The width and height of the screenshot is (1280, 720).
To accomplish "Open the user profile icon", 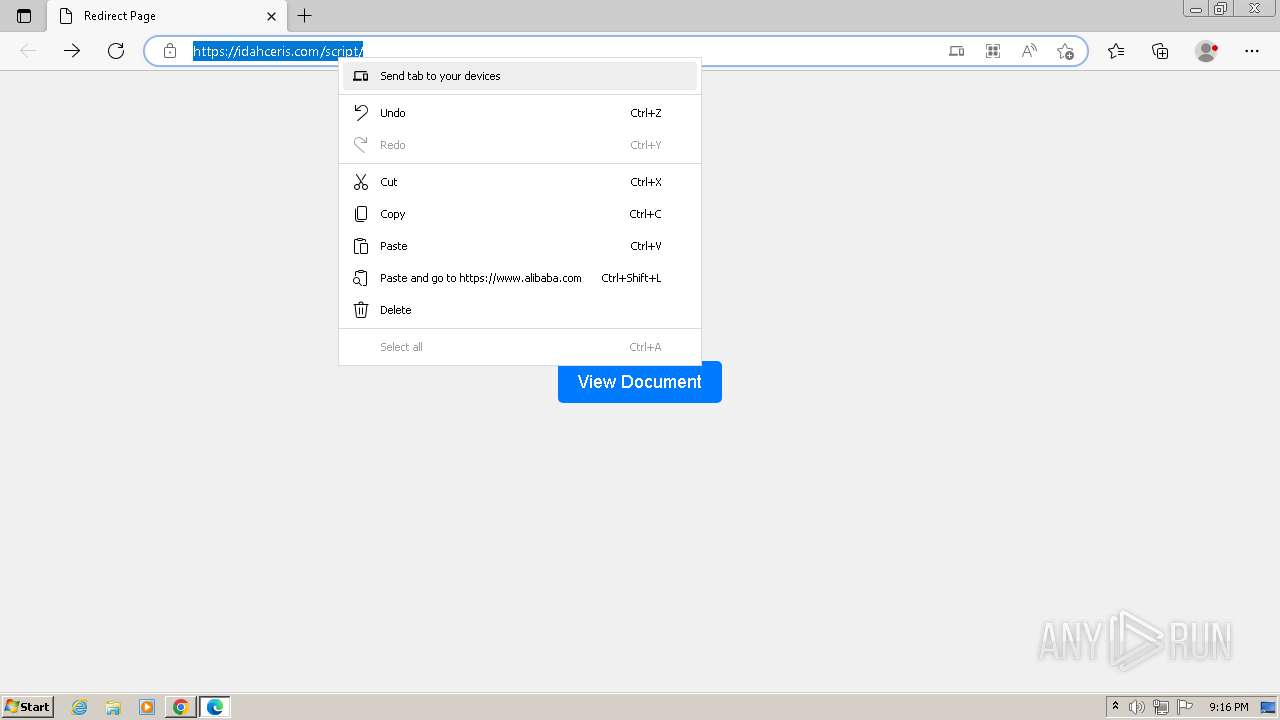I will [x=1207, y=51].
